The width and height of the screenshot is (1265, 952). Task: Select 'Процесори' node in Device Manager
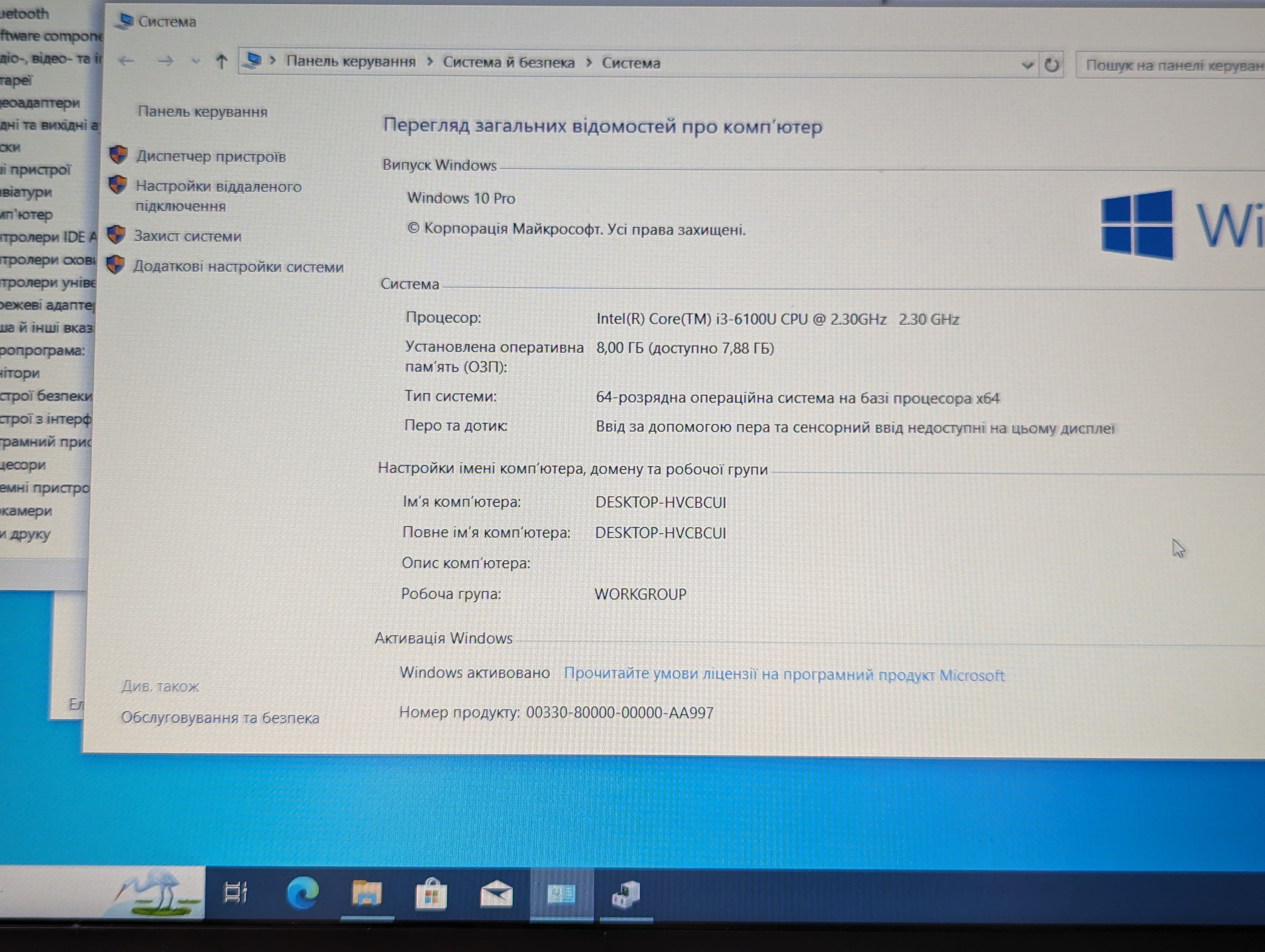click(x=23, y=465)
